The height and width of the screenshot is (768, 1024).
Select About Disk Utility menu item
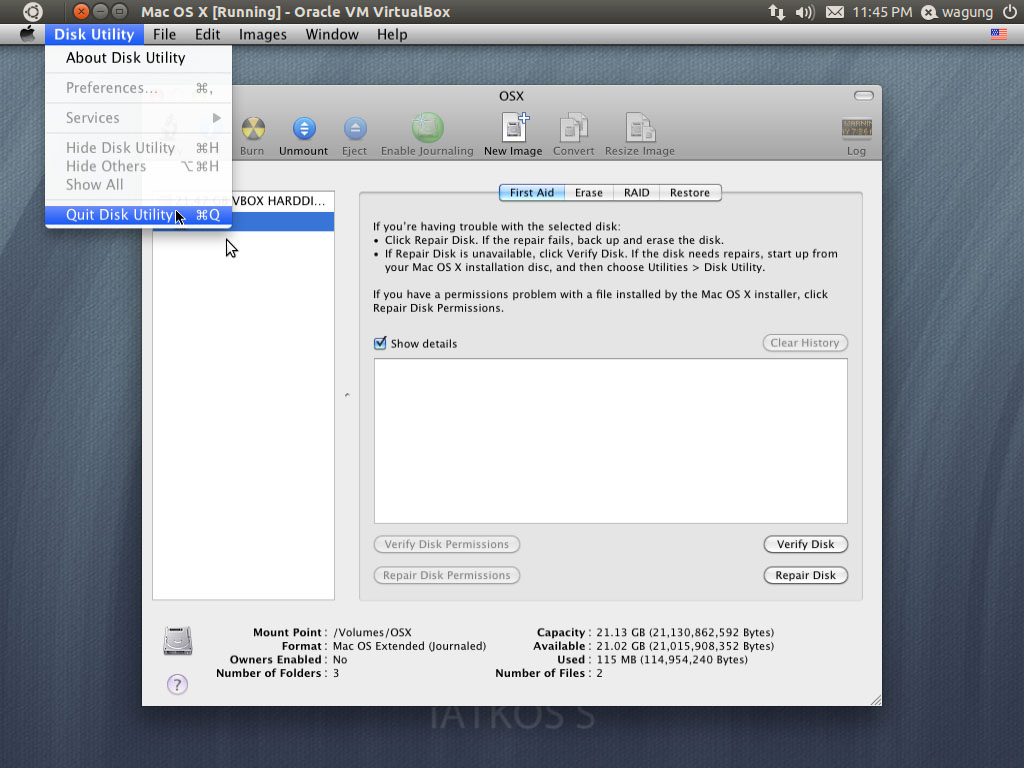click(x=138, y=57)
